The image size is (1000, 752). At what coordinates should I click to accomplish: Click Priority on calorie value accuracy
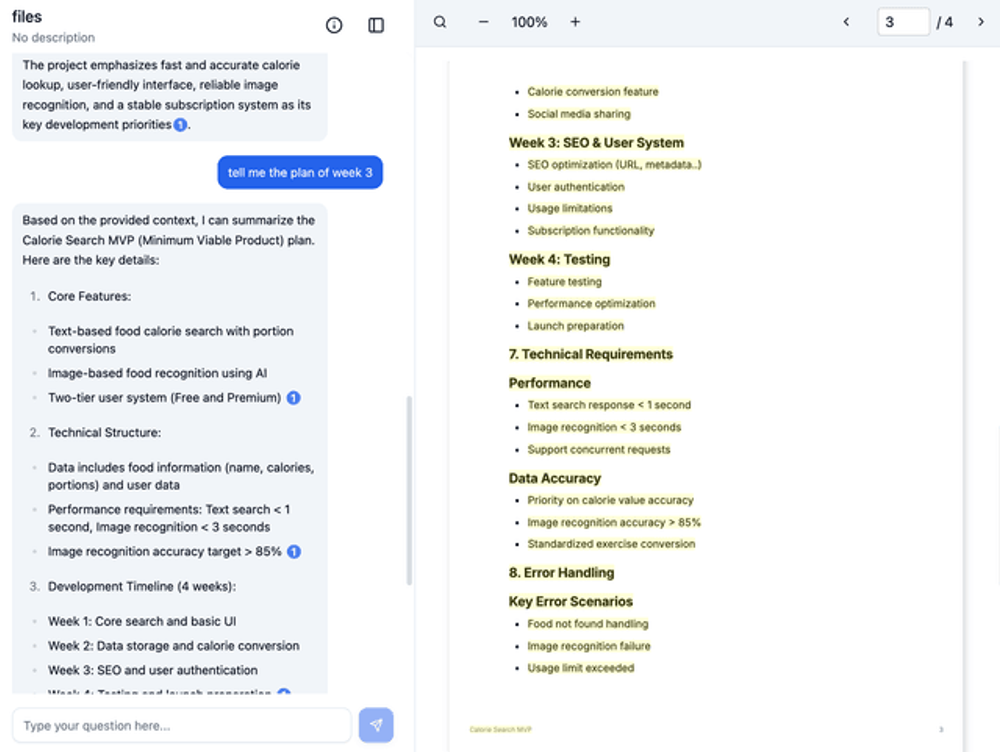pos(610,500)
